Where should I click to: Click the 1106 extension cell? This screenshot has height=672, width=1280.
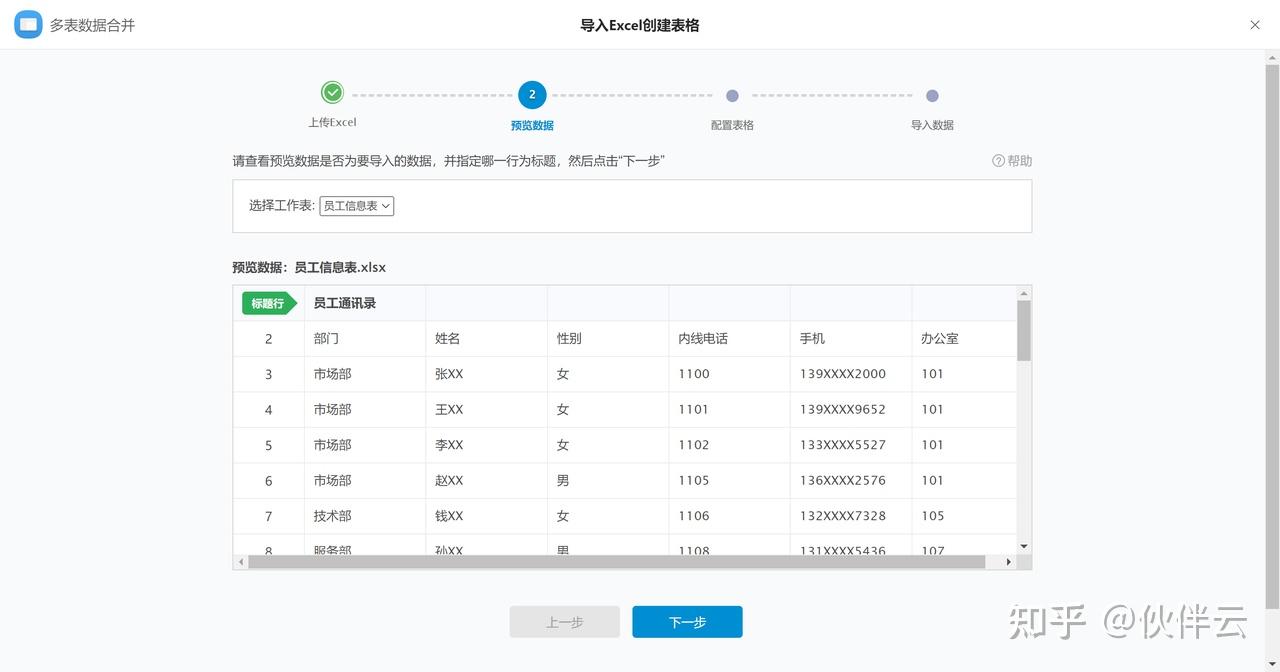[730, 516]
